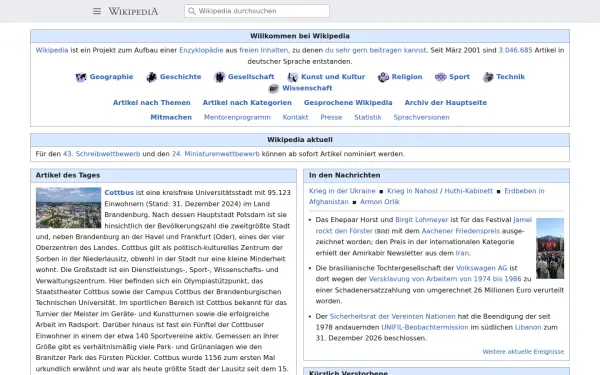Viewport: 600px width, 375px height.
Task: Open the Sprachversionen link
Action: point(422,117)
